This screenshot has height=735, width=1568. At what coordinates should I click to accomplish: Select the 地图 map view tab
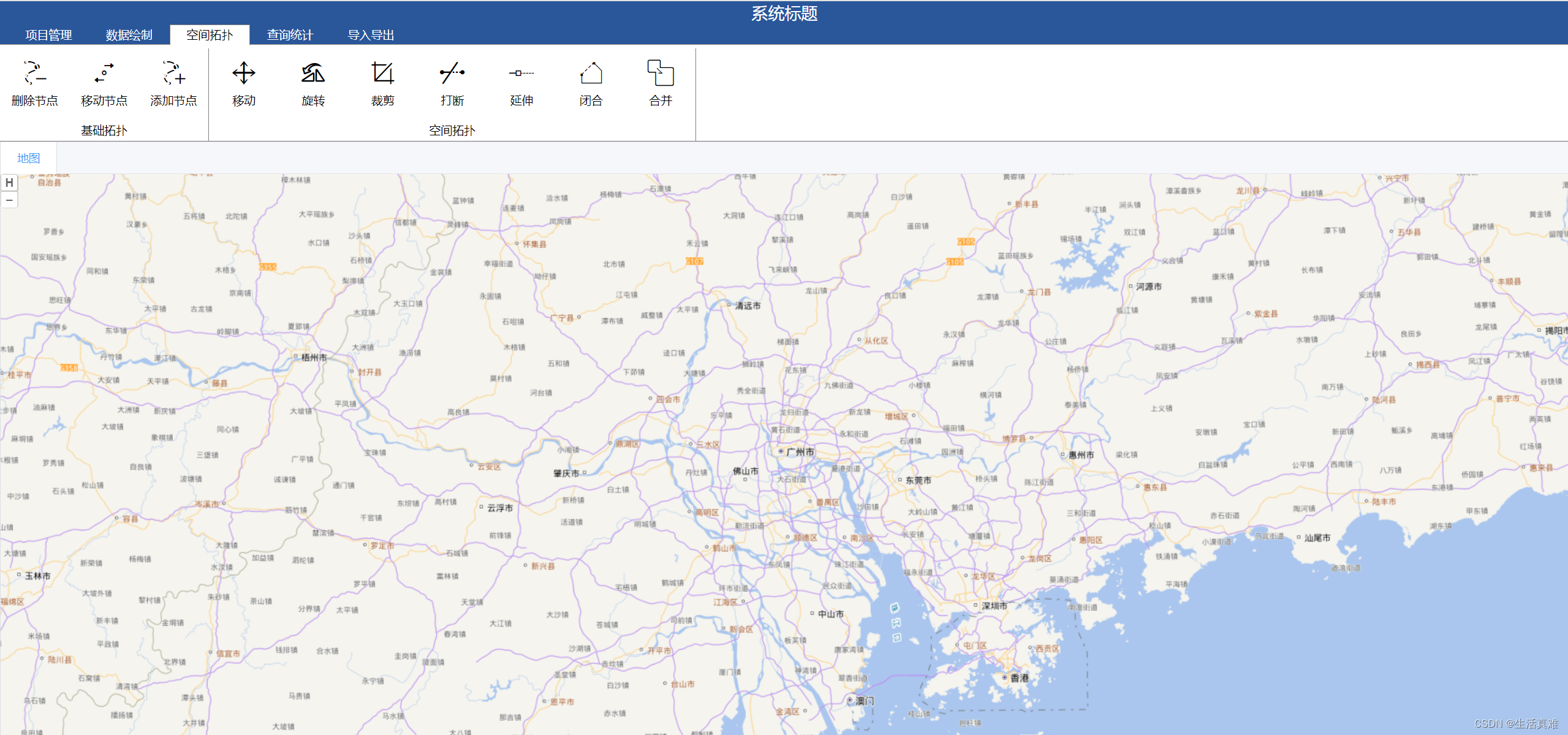(28, 158)
